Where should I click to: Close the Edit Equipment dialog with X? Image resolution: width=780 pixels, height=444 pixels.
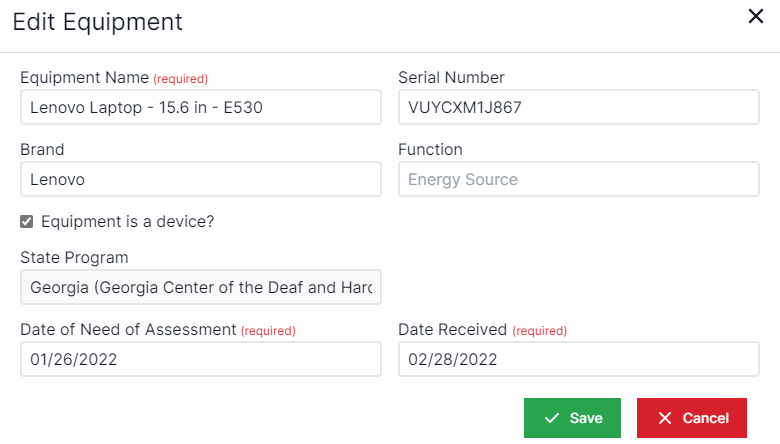point(756,16)
